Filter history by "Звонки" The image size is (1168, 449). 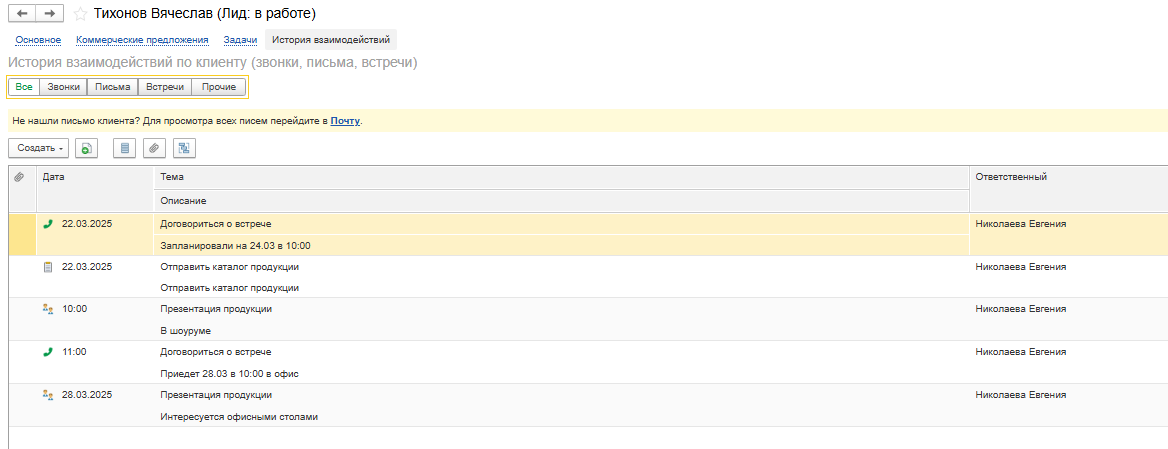(x=63, y=87)
